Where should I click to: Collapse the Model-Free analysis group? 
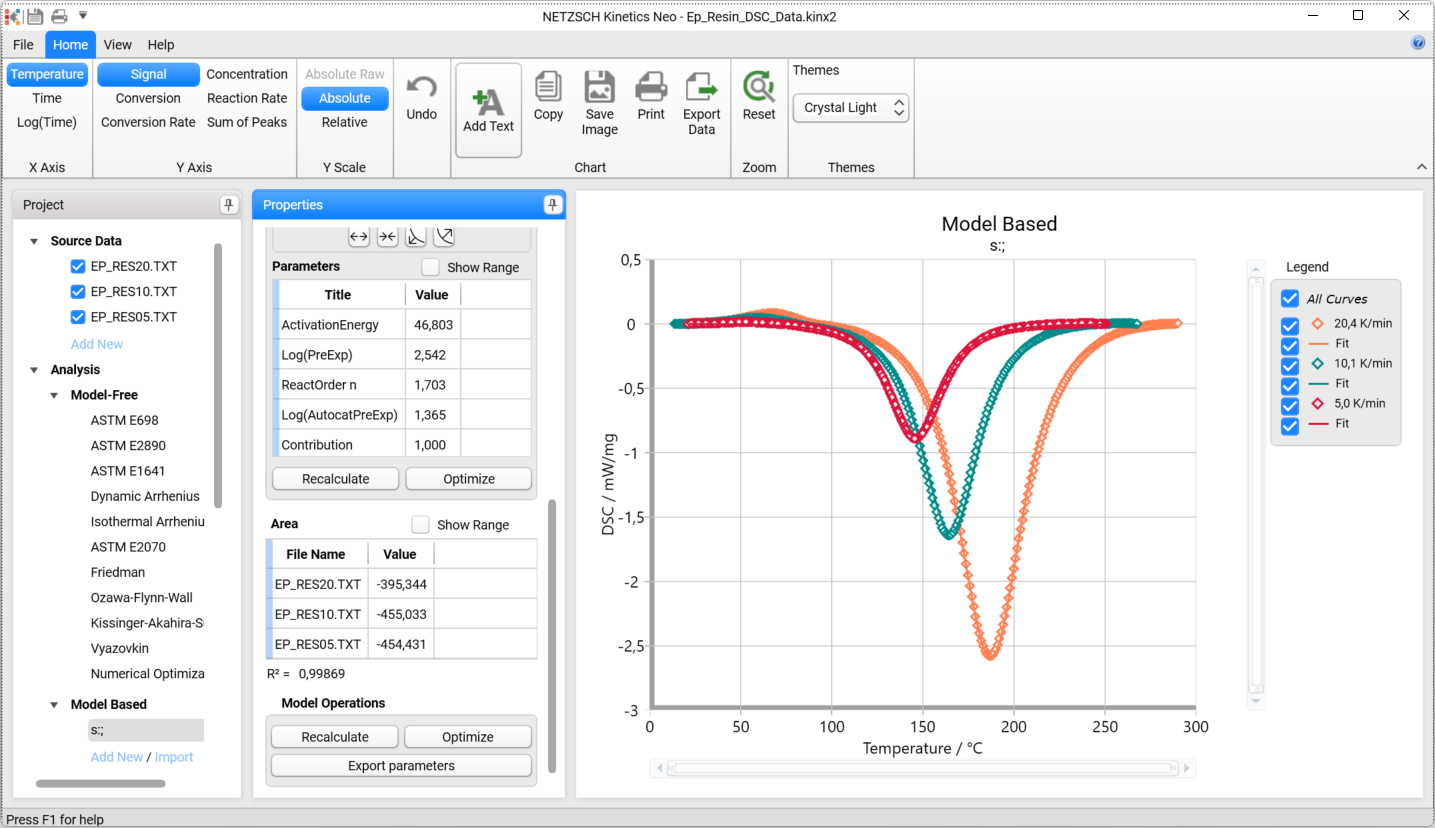pos(54,395)
